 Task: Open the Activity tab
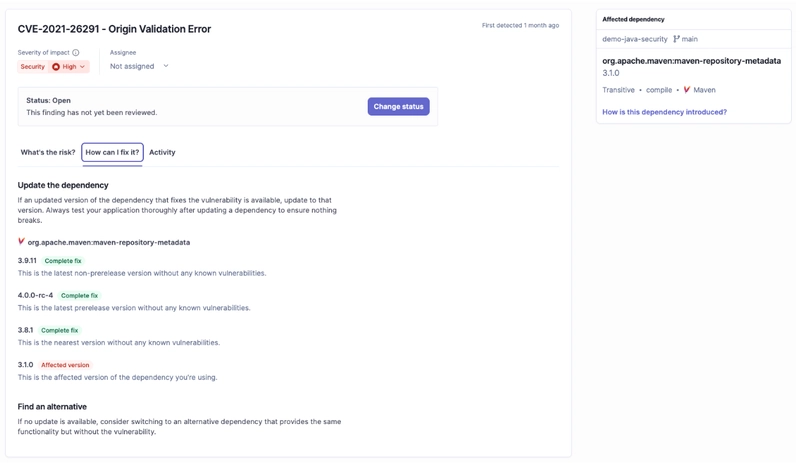coord(162,153)
